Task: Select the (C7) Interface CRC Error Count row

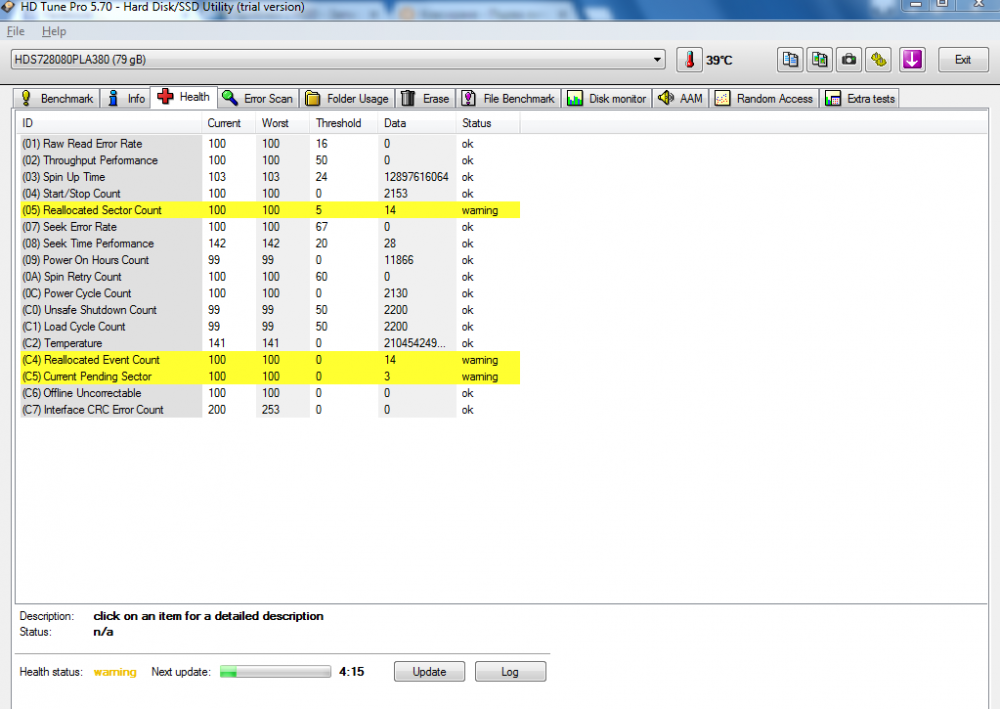Action: tap(270, 409)
